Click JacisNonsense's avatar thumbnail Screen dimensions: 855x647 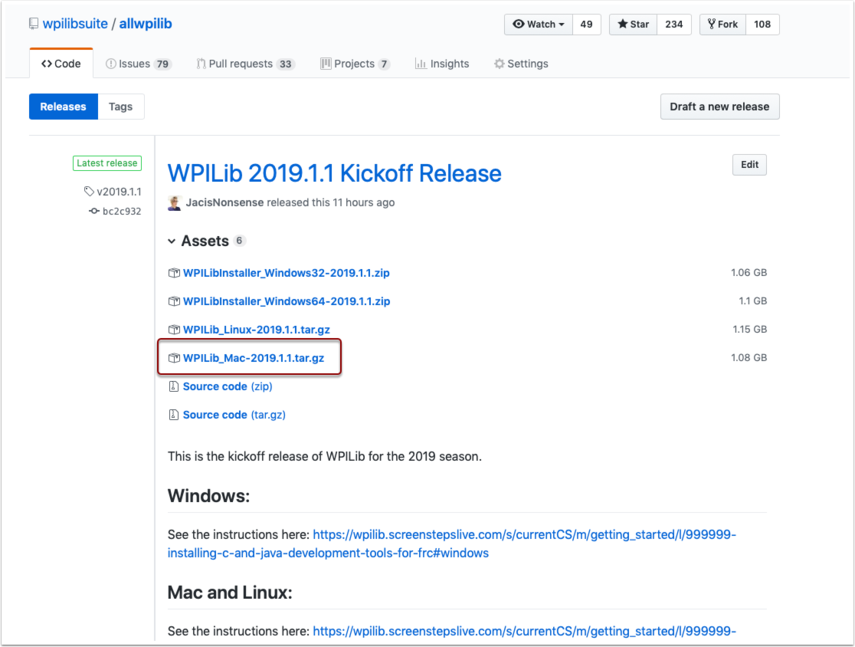[175, 203]
